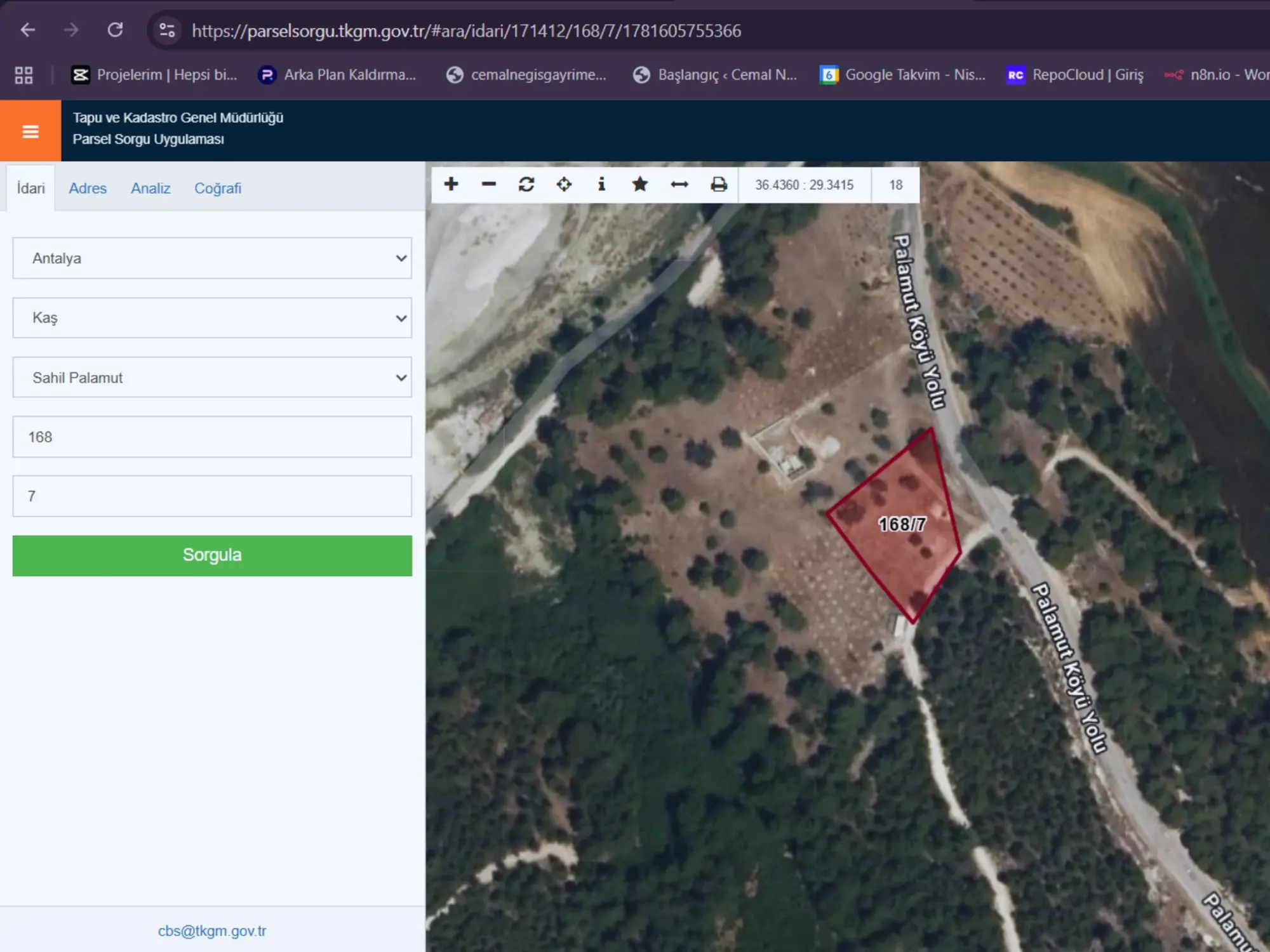Focus the ada field containing 168
The height and width of the screenshot is (952, 1270).
point(212,437)
